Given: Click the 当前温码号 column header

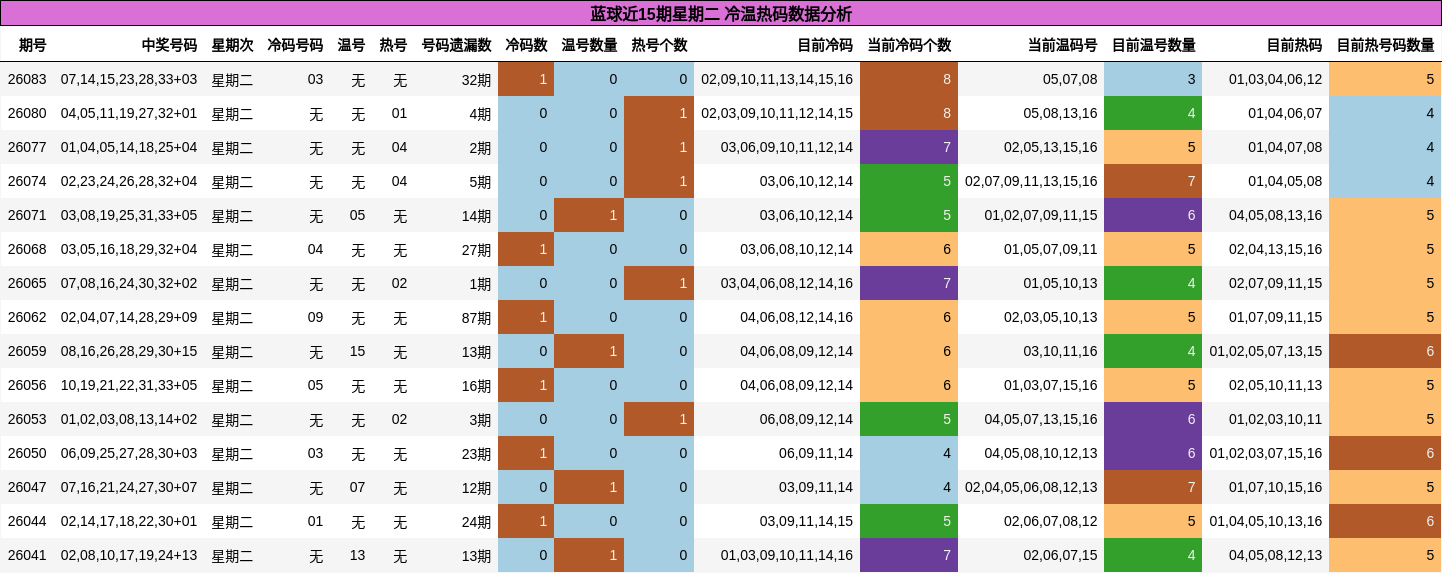Looking at the screenshot, I should (x=1062, y=45).
